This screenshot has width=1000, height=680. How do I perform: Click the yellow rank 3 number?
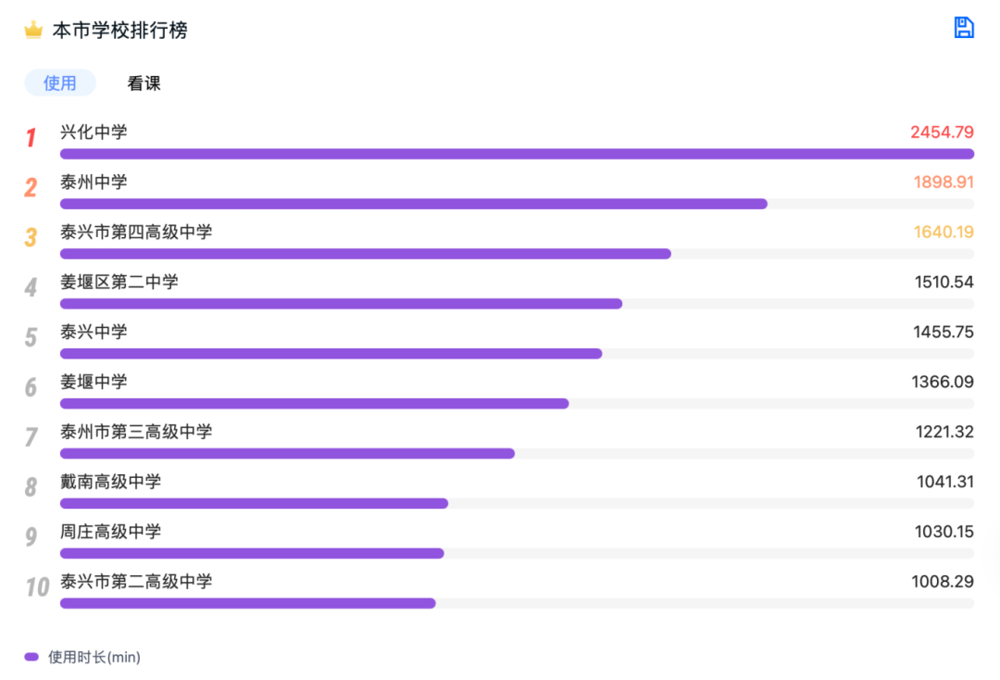[x=31, y=237]
